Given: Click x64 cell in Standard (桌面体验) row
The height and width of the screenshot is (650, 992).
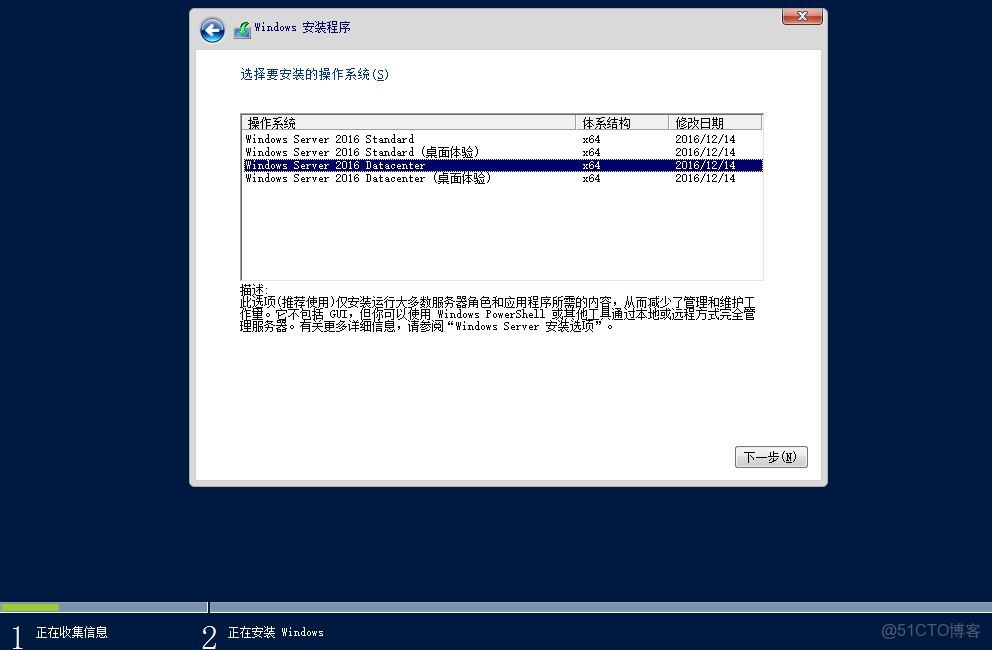Looking at the screenshot, I should click(x=592, y=153).
